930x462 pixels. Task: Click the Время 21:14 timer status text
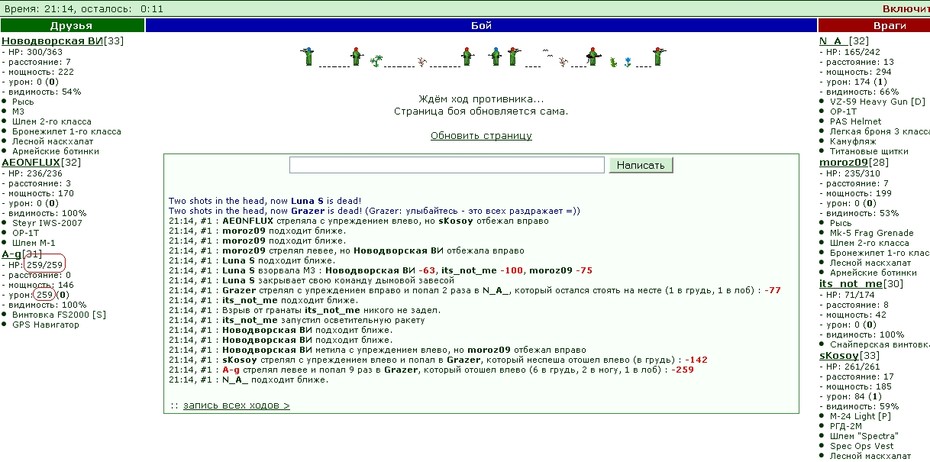[84, 9]
